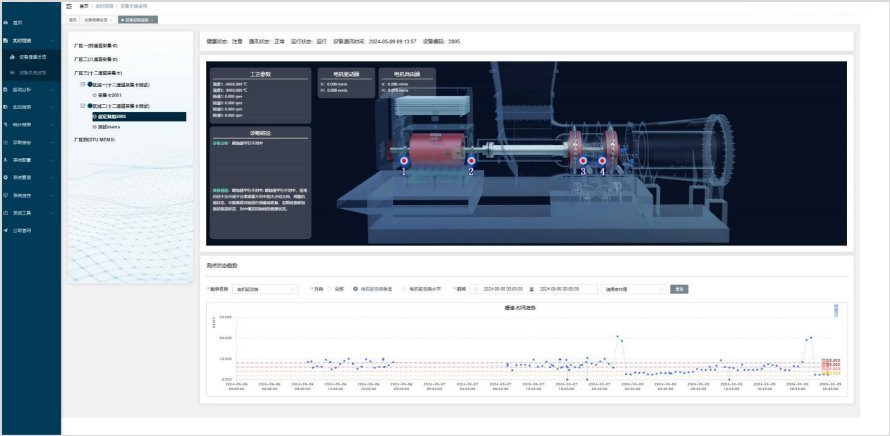This screenshot has height=436, width=890.
Task: Click the 工艺参数 panel header
Action: pos(261,74)
